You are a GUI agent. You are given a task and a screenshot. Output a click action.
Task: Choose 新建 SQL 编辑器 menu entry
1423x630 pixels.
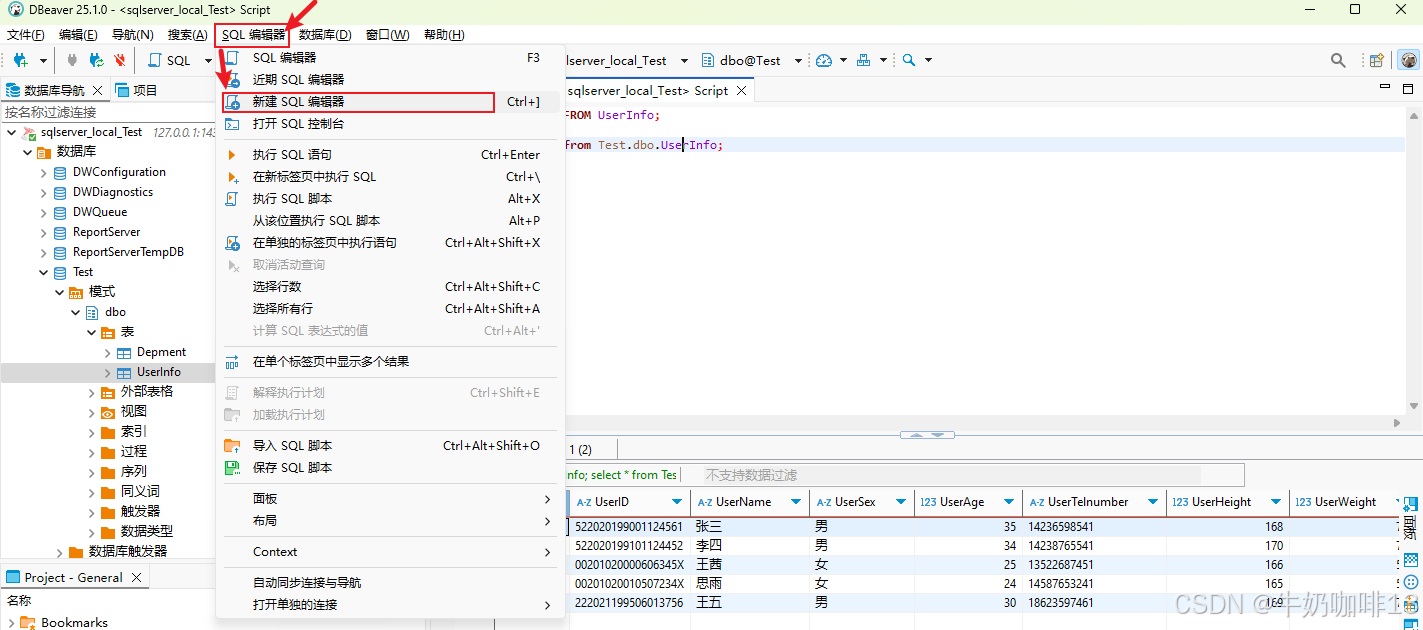(390, 102)
